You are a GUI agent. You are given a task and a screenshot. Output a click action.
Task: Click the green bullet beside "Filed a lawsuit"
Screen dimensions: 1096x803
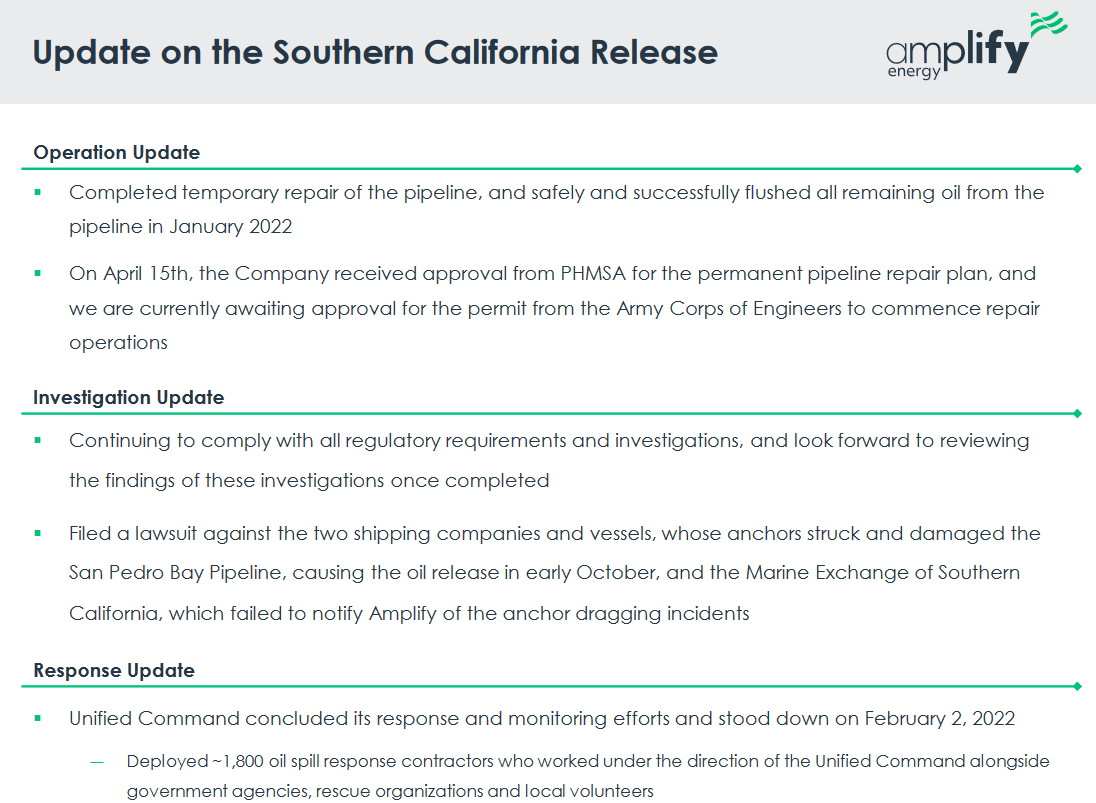[x=38, y=533]
